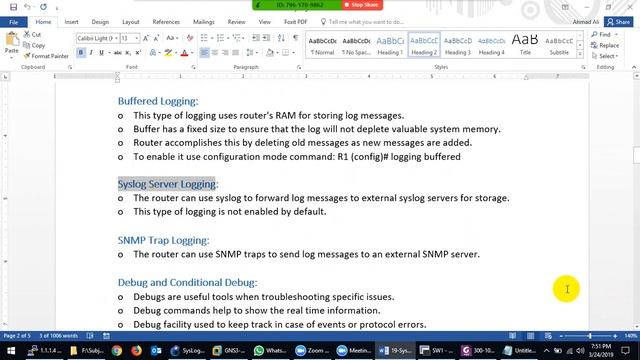Align the paragraph to the right

[225, 53]
